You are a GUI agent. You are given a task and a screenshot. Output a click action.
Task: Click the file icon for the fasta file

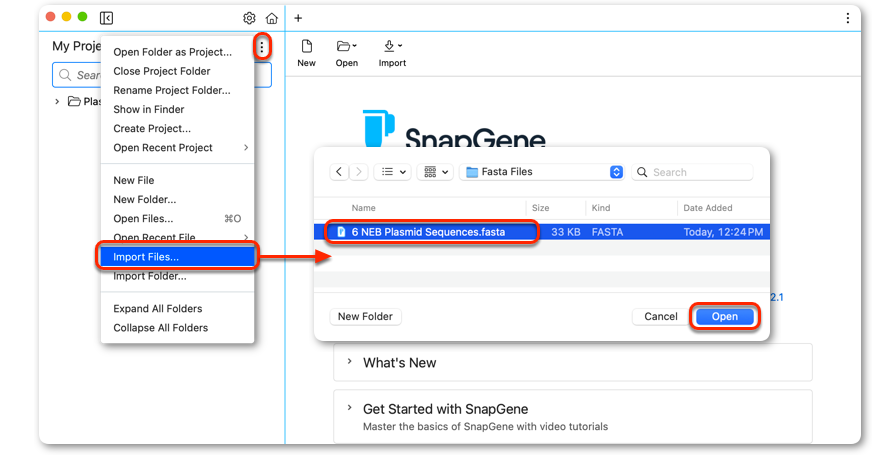(341, 232)
